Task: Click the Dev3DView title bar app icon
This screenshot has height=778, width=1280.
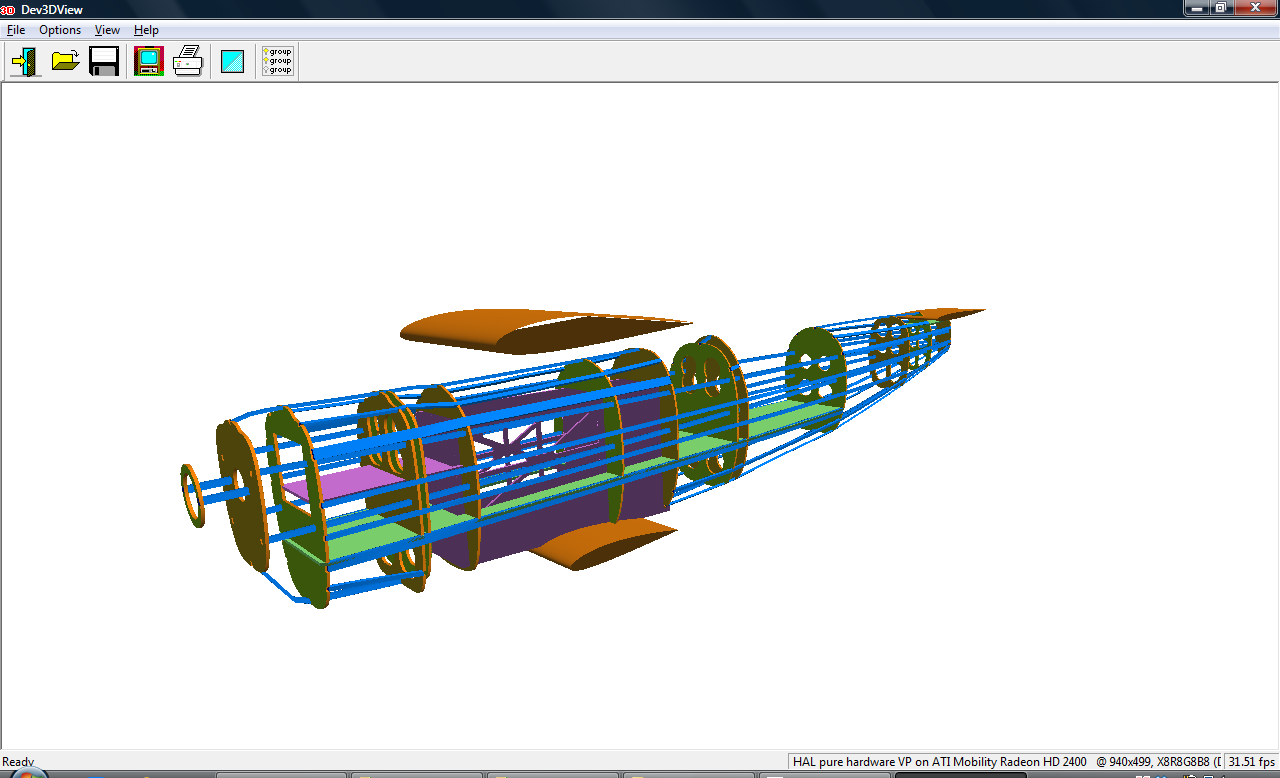Action: point(8,9)
